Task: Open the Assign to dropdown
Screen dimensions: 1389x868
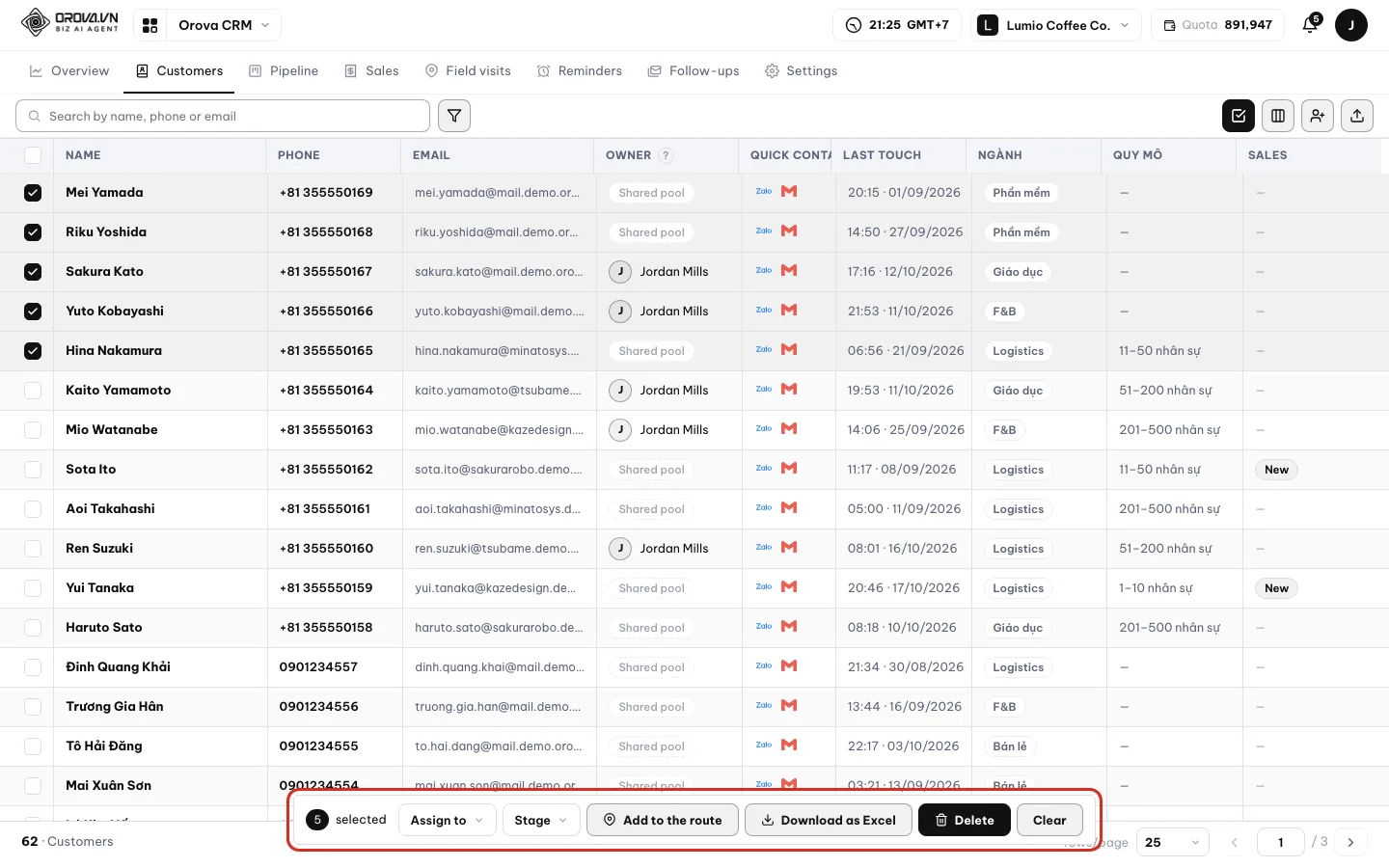Action: 448,820
